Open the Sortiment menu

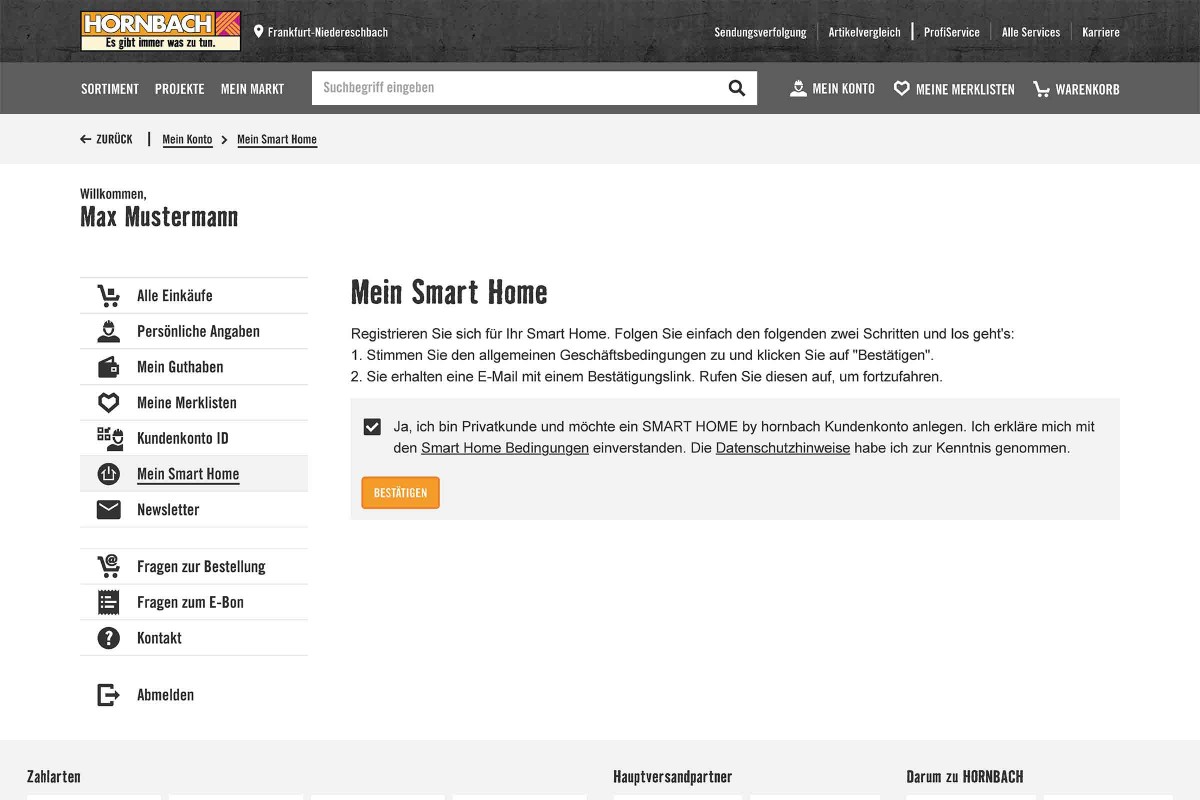(110, 88)
